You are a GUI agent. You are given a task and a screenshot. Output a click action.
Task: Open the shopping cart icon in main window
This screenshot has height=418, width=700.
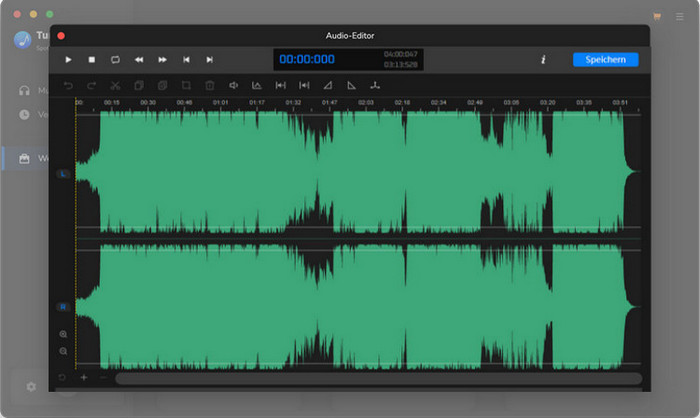tap(657, 17)
